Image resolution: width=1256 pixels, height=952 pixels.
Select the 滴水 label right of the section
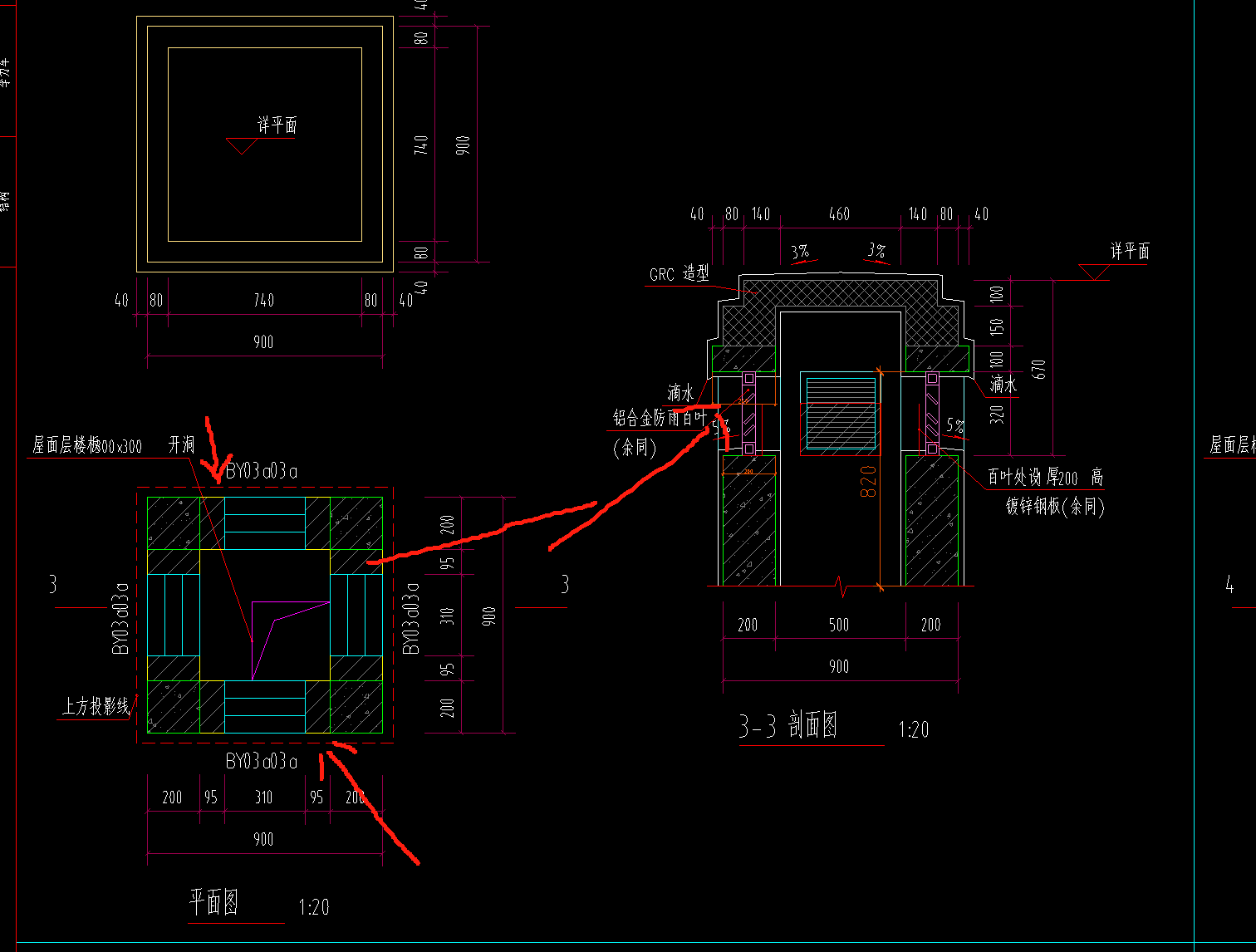[1003, 385]
